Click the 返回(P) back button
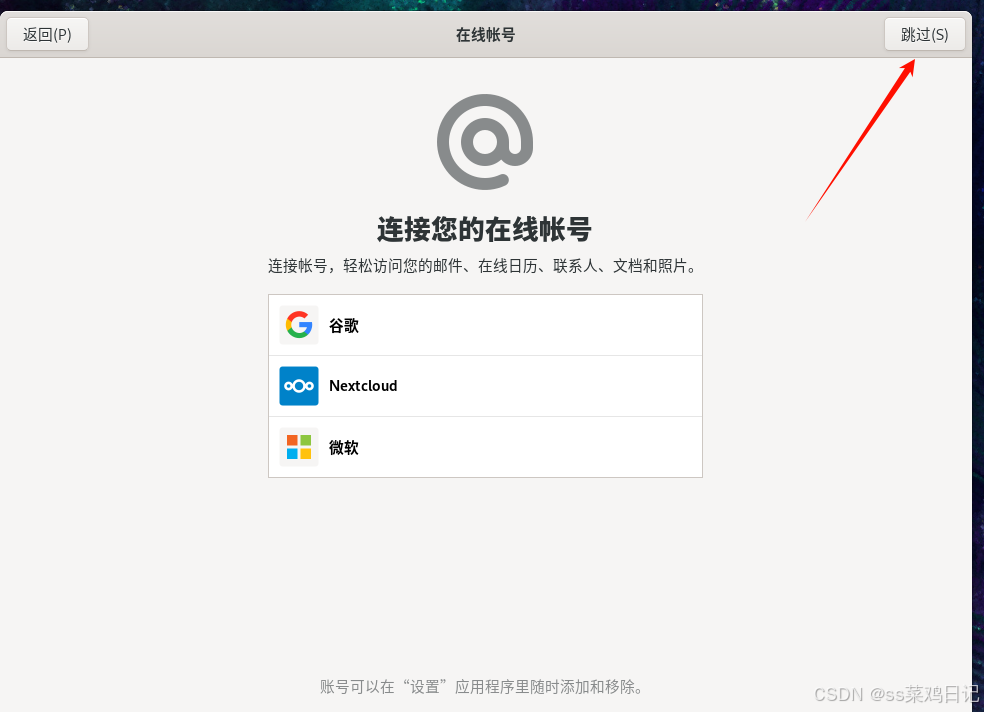Screen dimensions: 984x712 [48, 34]
